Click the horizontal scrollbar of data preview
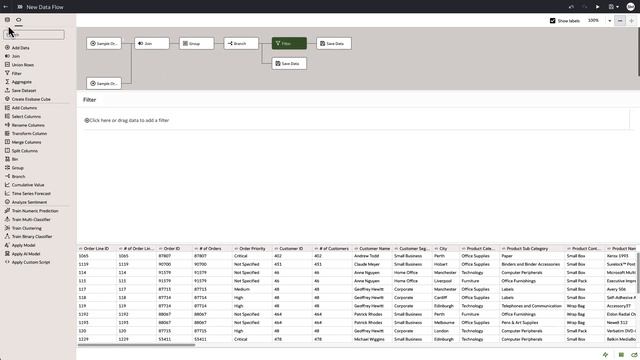Image resolution: width=640 pixels, height=360 pixels. (136, 345)
